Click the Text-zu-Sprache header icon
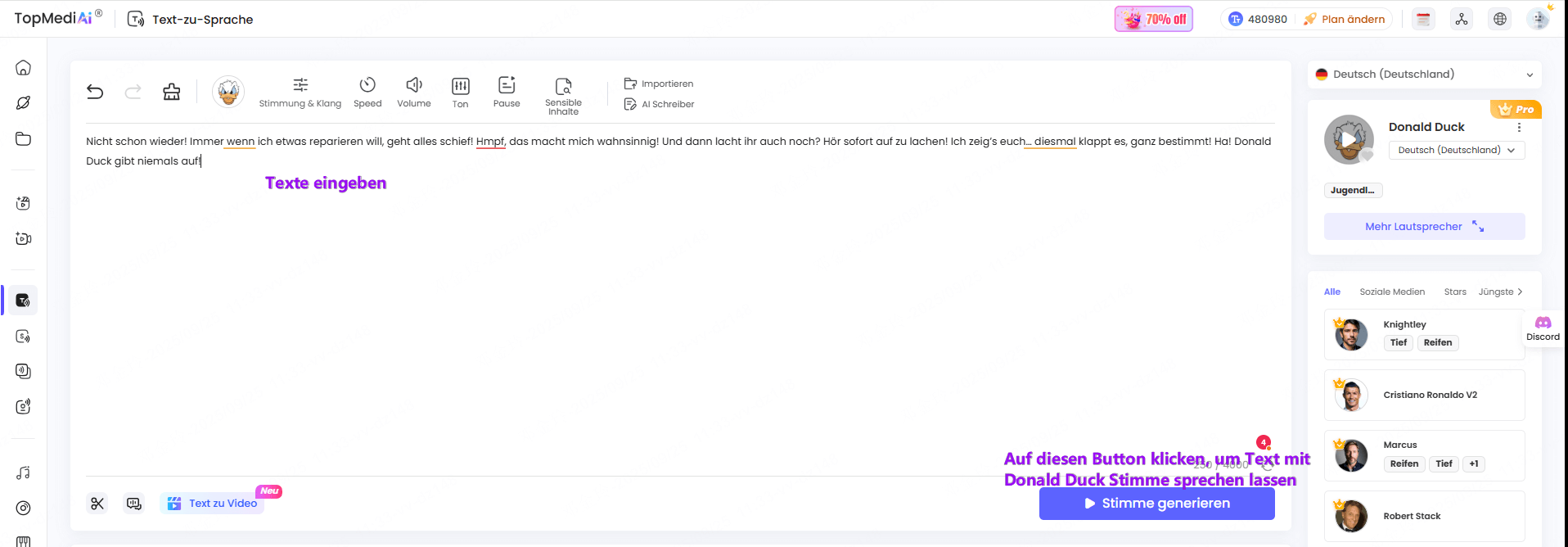The image size is (1568, 547). click(136, 19)
